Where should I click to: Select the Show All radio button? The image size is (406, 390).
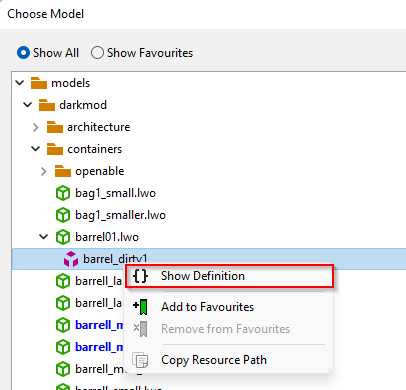click(24, 53)
